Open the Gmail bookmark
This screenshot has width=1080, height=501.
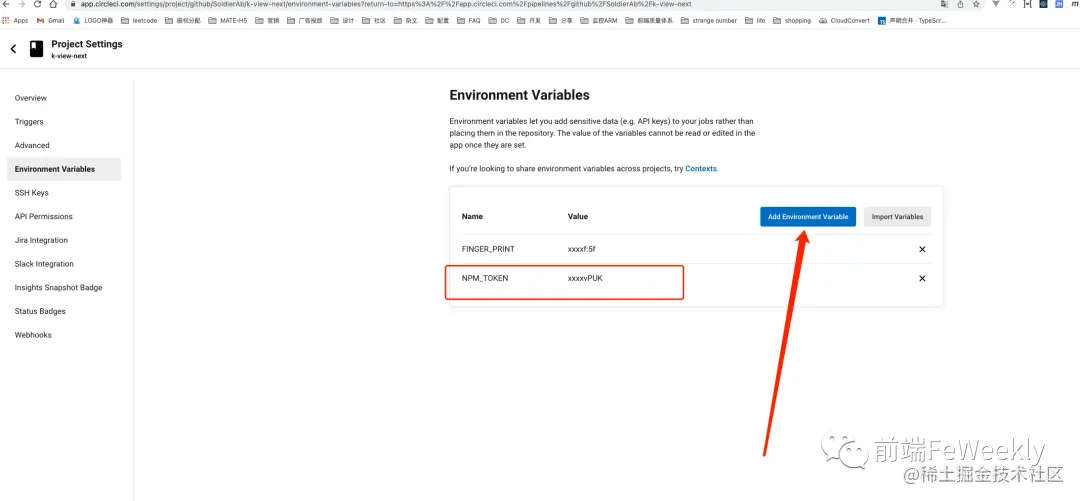(50, 21)
